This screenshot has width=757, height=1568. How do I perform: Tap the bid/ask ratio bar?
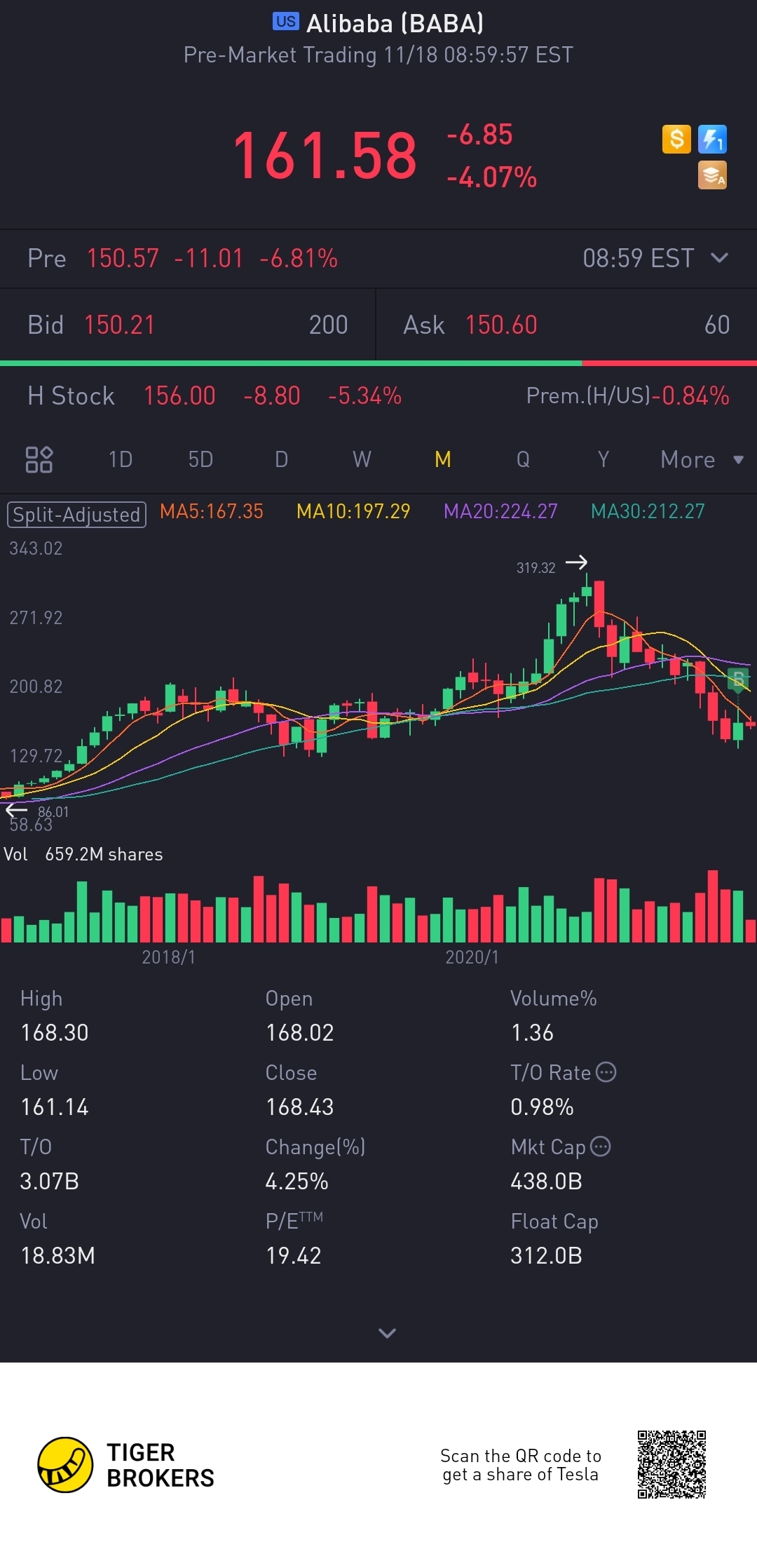click(x=378, y=363)
